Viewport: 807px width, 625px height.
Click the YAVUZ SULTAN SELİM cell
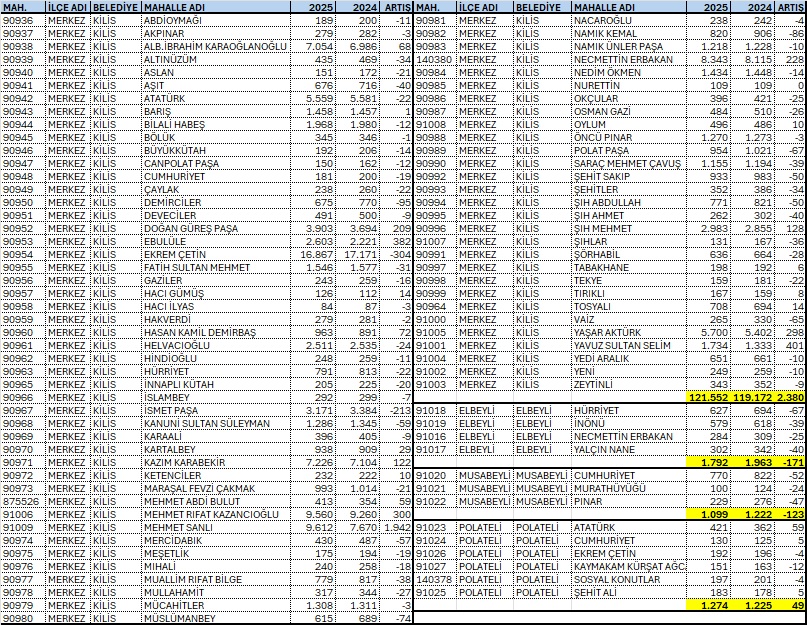pyautogui.click(x=629, y=345)
